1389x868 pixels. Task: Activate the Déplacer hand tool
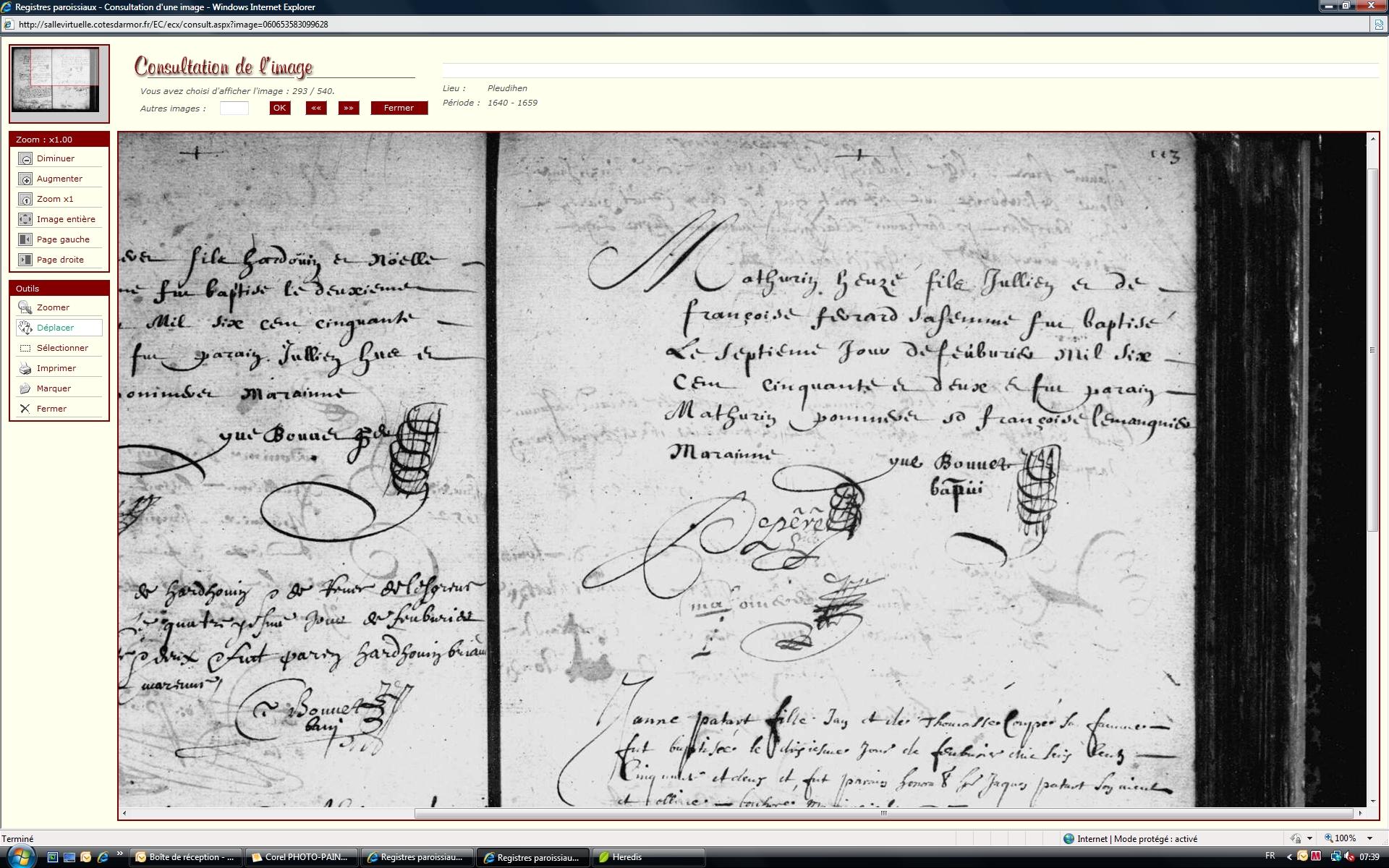pyautogui.click(x=25, y=328)
